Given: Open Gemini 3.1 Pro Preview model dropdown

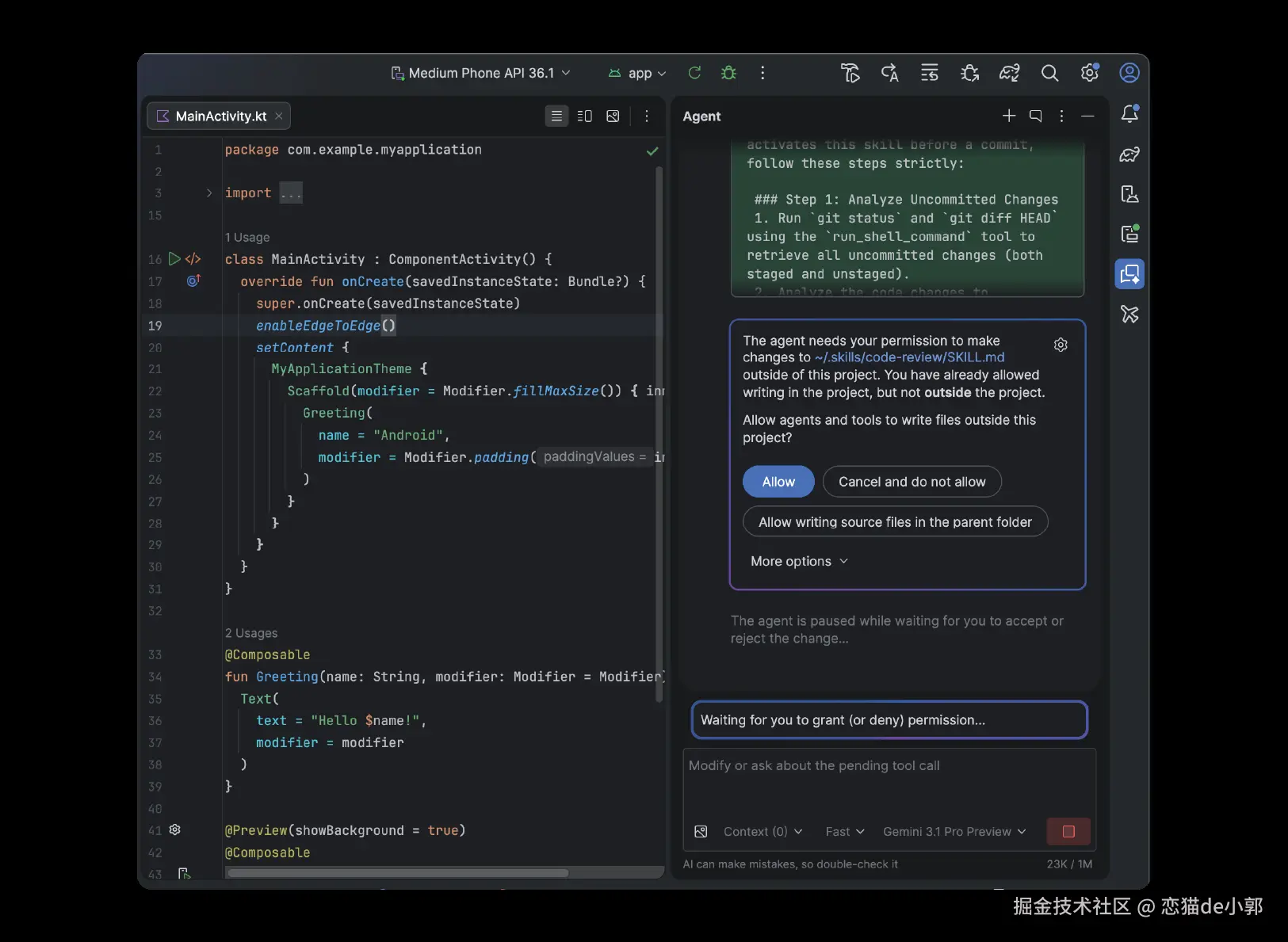Looking at the screenshot, I should click(955, 832).
